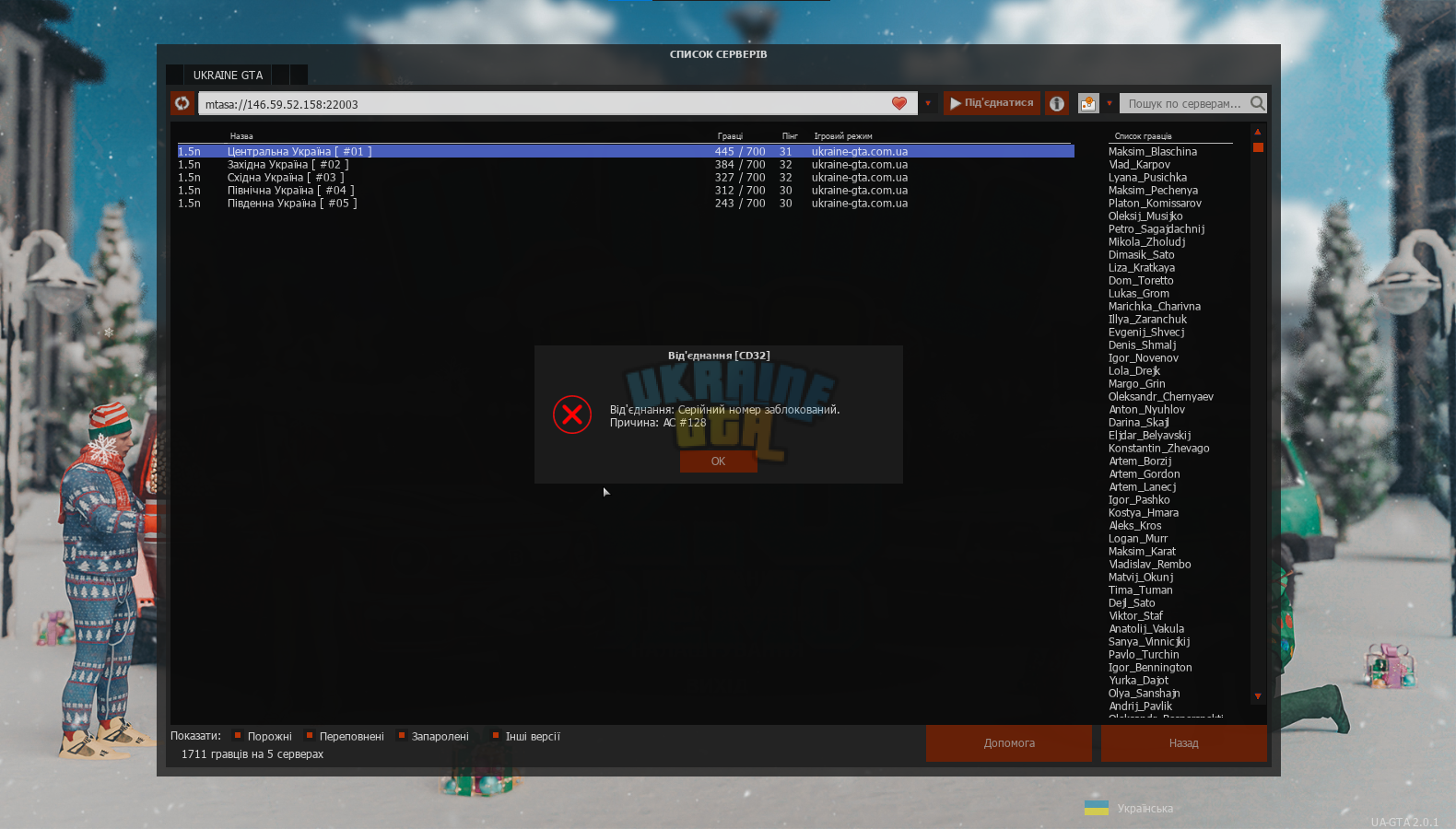
Task: Toggle the Порожні filter checkbox
Action: pos(238,735)
